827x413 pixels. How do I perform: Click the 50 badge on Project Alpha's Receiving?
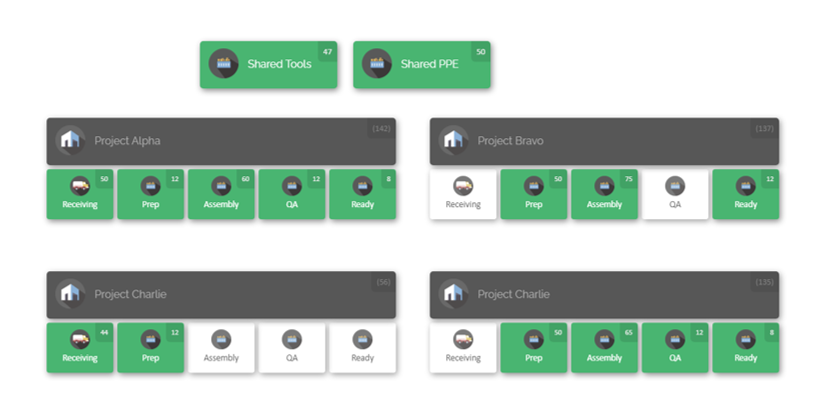pyautogui.click(x=104, y=179)
